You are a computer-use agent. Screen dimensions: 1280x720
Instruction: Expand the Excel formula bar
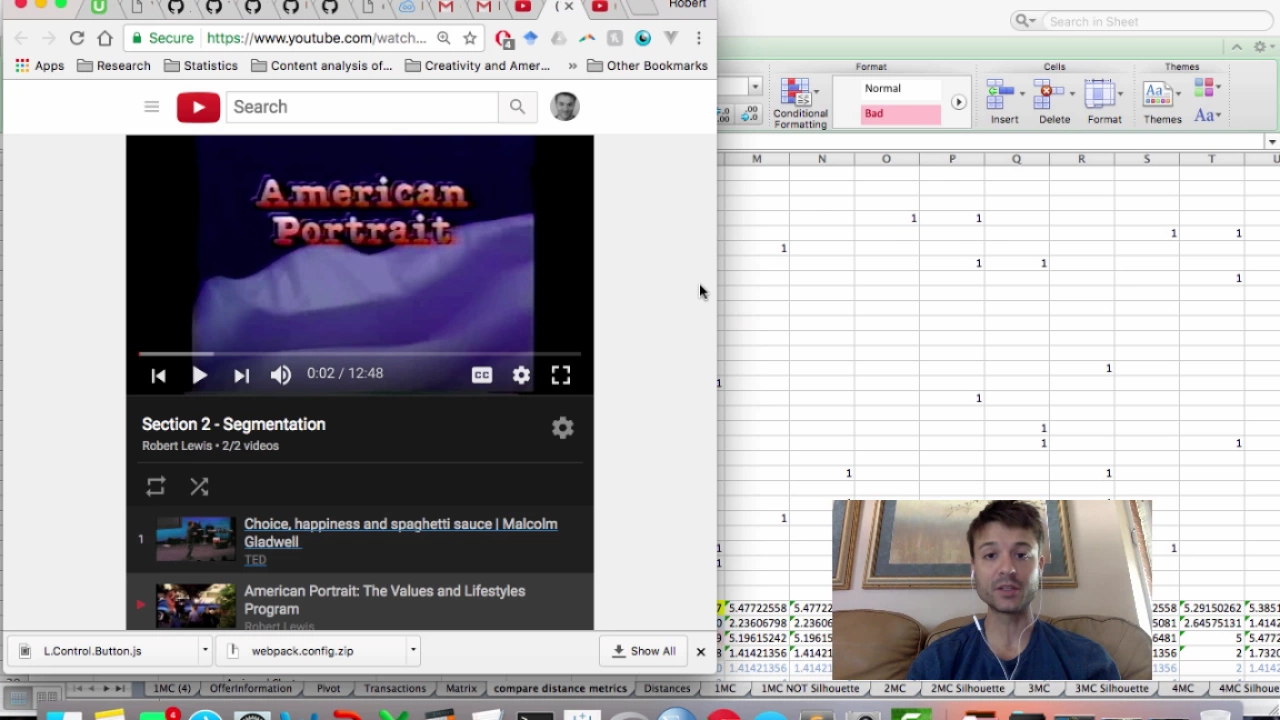(1272, 142)
